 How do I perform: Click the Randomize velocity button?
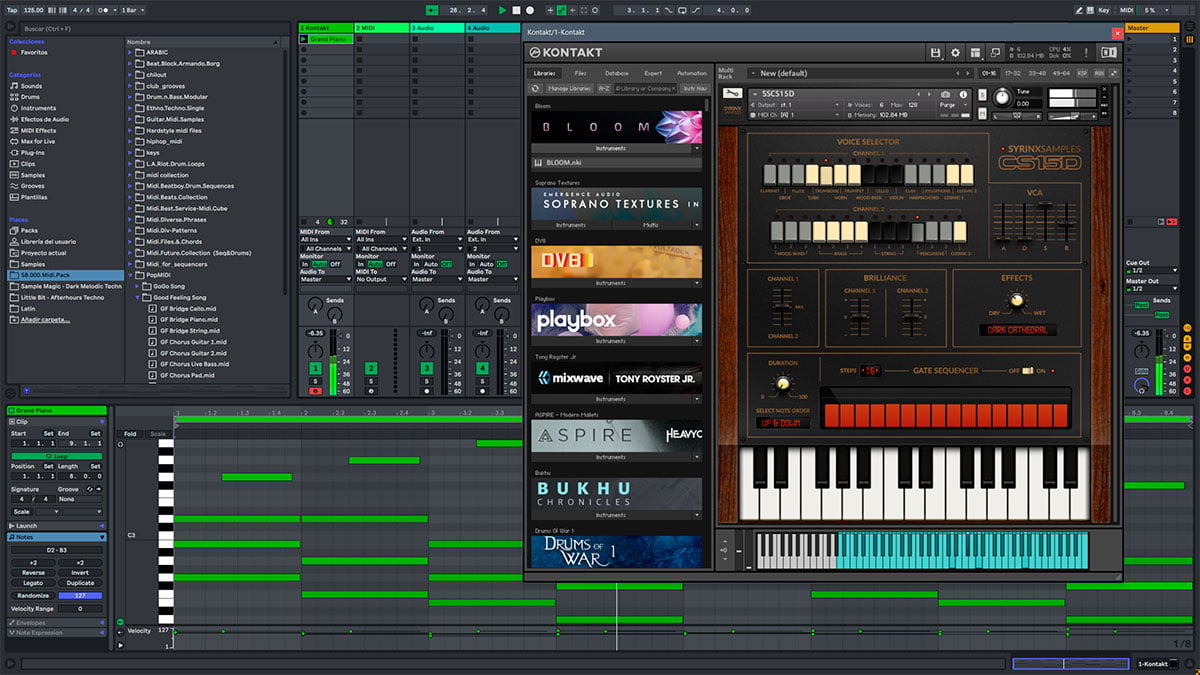coord(33,595)
